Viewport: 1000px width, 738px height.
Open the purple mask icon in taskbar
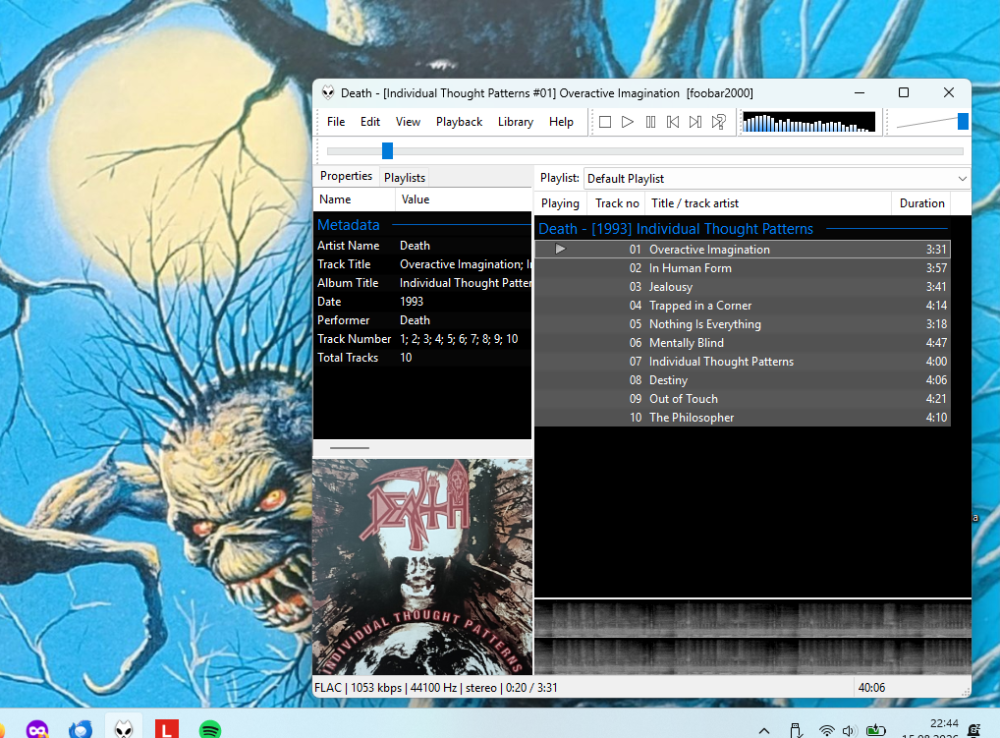[38, 729]
